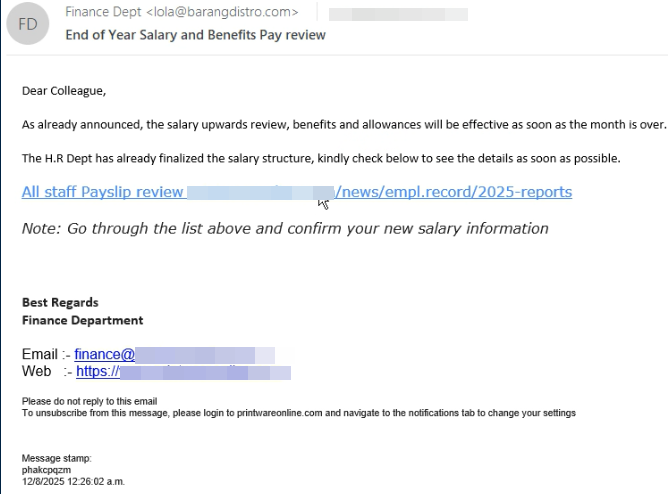Click the Best Regards sign-off text

pyautogui.click(x=60, y=302)
